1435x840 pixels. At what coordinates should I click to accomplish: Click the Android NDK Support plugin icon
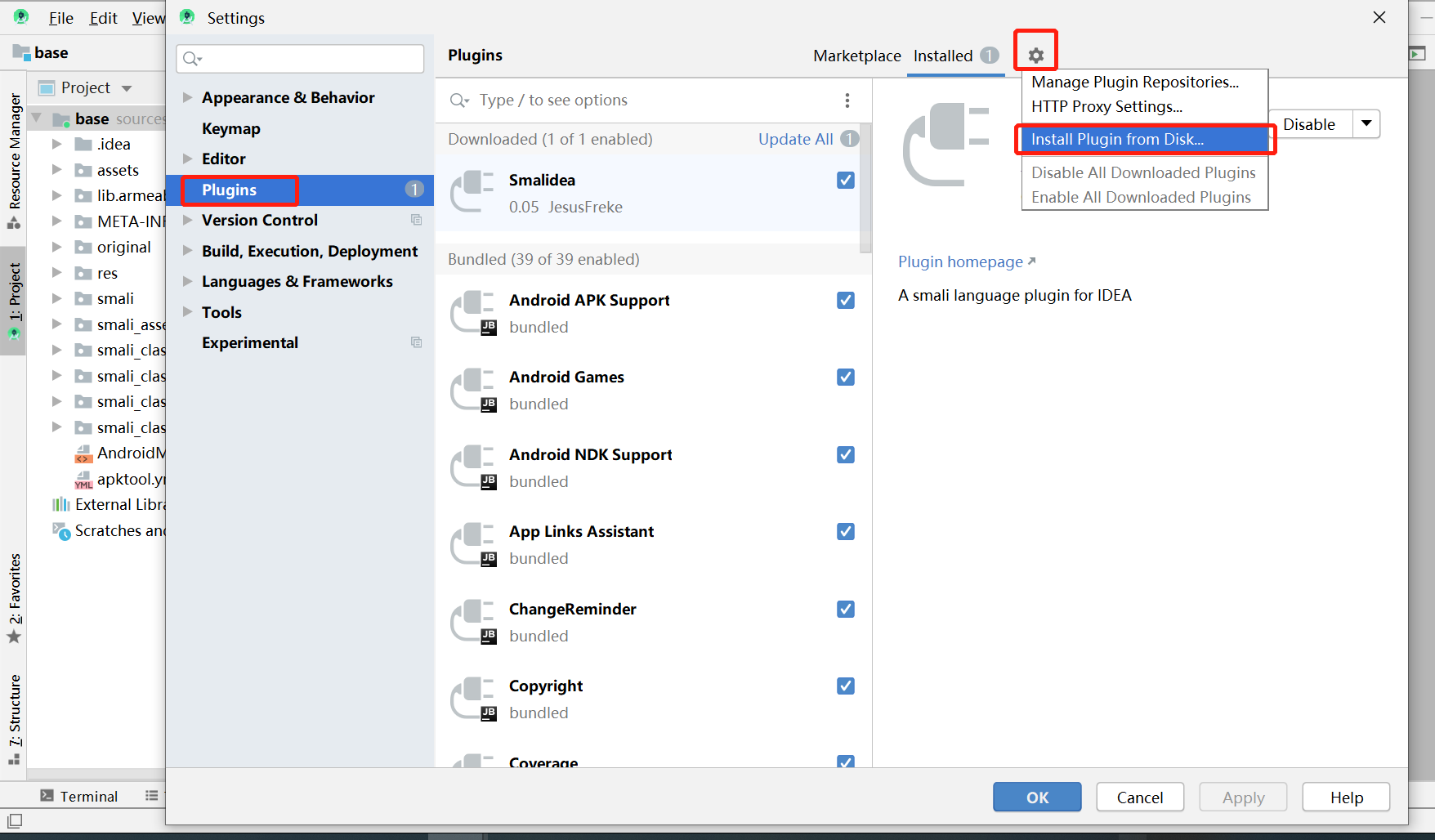pyautogui.click(x=474, y=467)
